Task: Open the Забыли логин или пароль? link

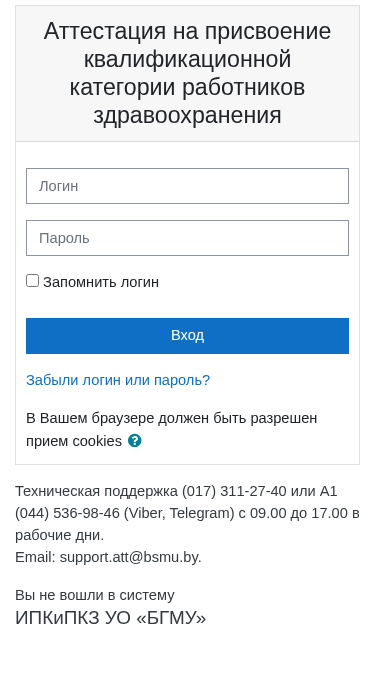Action: click(x=118, y=380)
